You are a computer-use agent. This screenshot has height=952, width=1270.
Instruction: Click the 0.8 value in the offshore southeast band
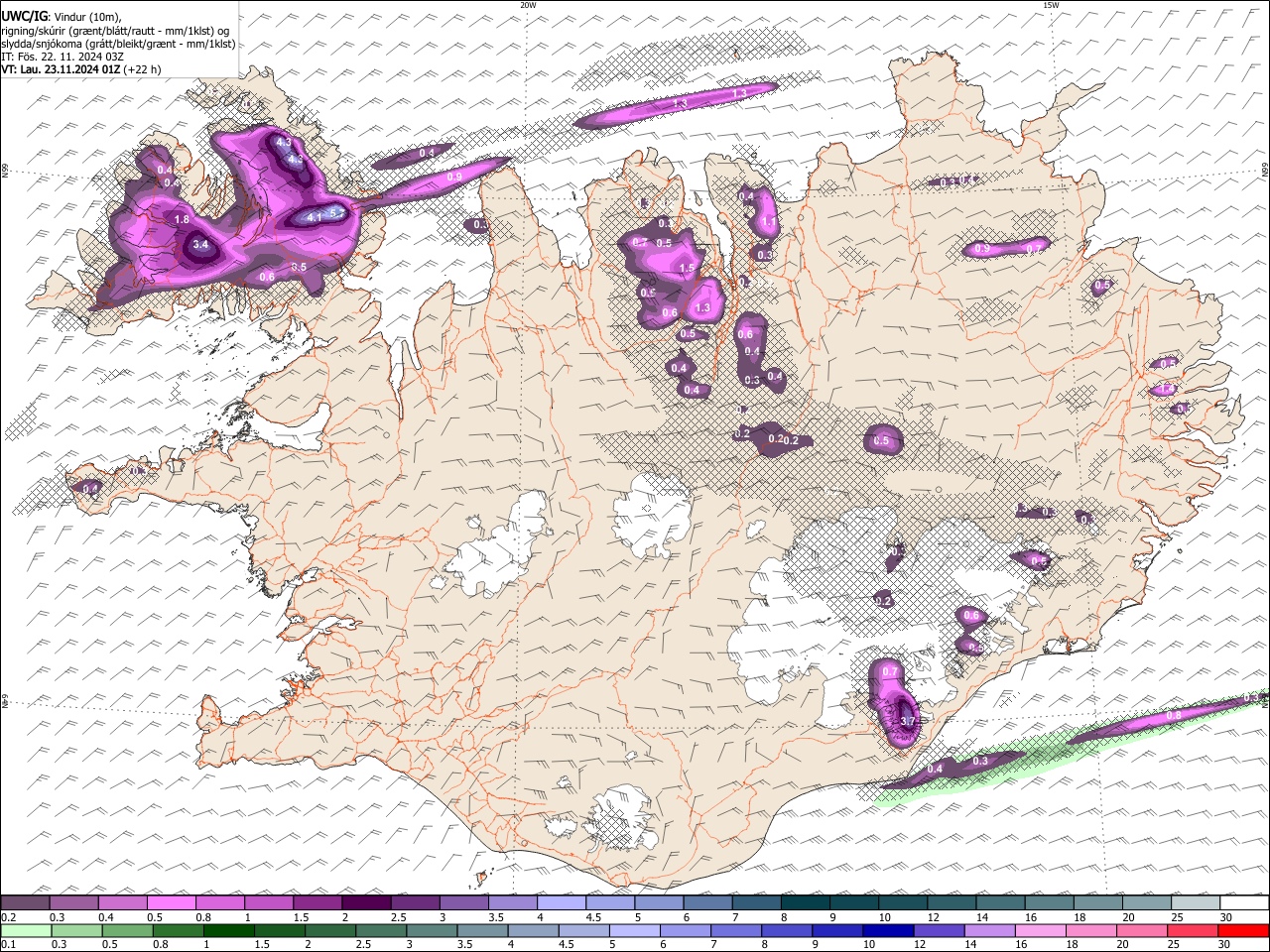tap(1173, 715)
